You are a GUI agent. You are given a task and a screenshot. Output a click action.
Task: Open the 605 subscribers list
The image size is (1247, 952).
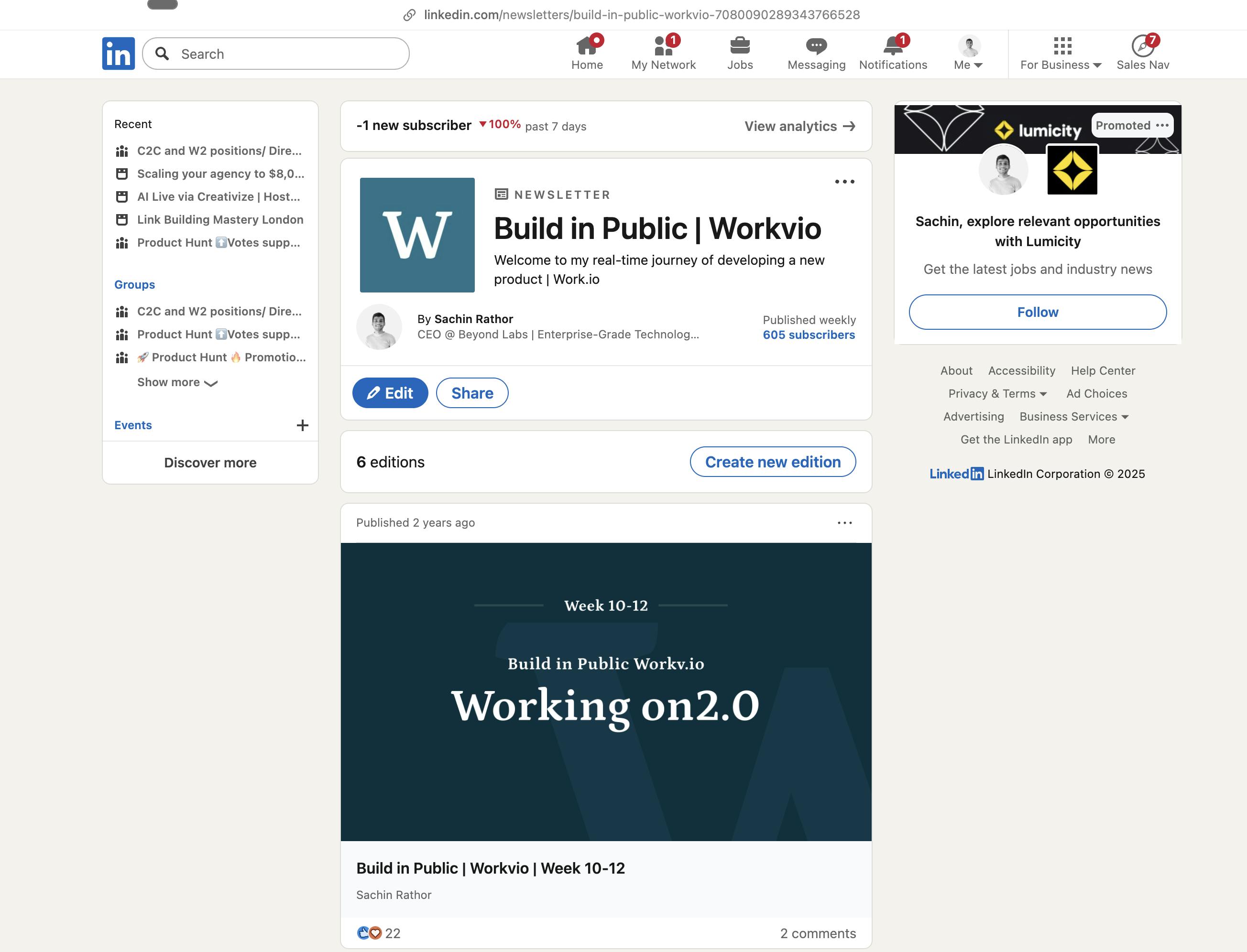tap(809, 335)
